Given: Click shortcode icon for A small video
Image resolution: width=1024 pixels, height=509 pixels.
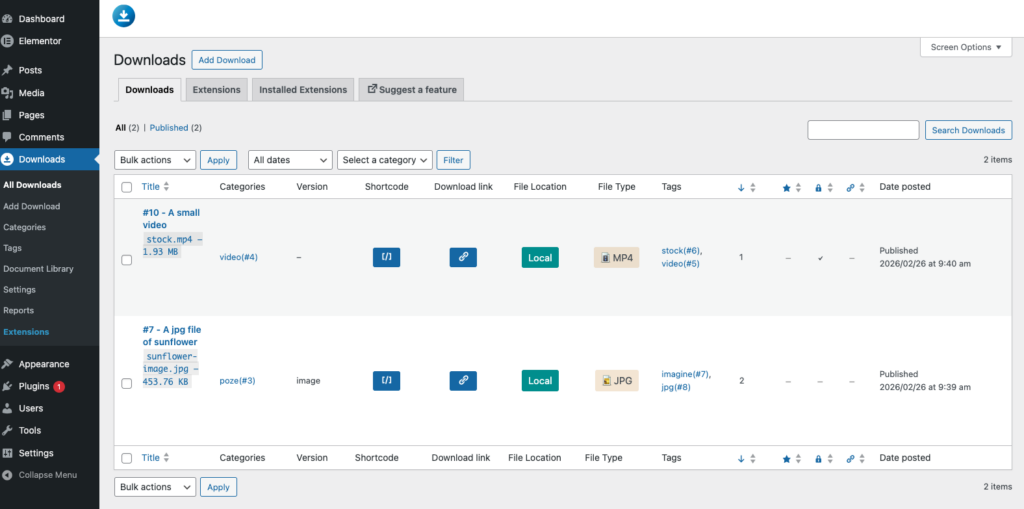Looking at the screenshot, I should point(386,257).
